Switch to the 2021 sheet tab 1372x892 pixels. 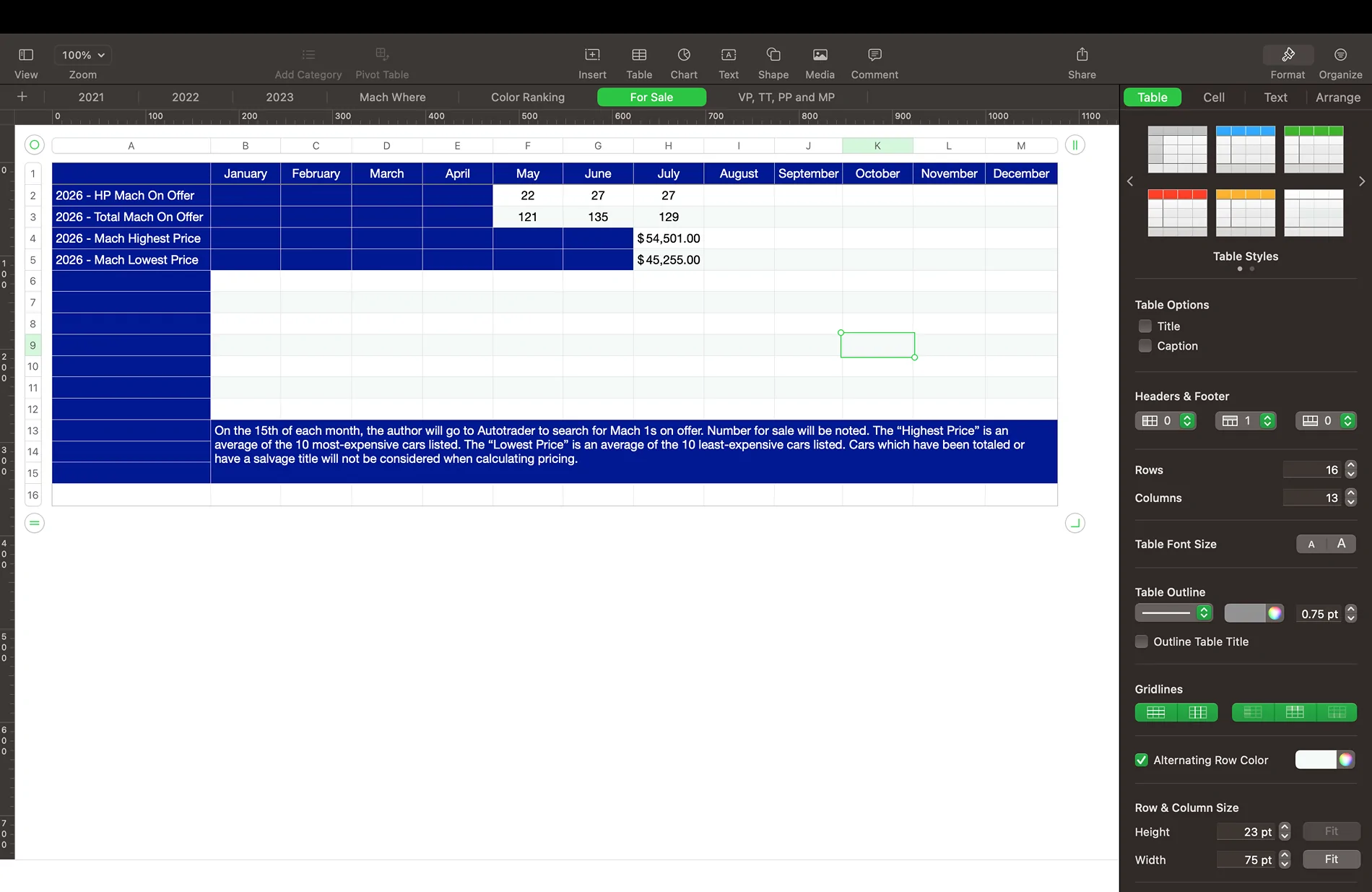(91, 97)
